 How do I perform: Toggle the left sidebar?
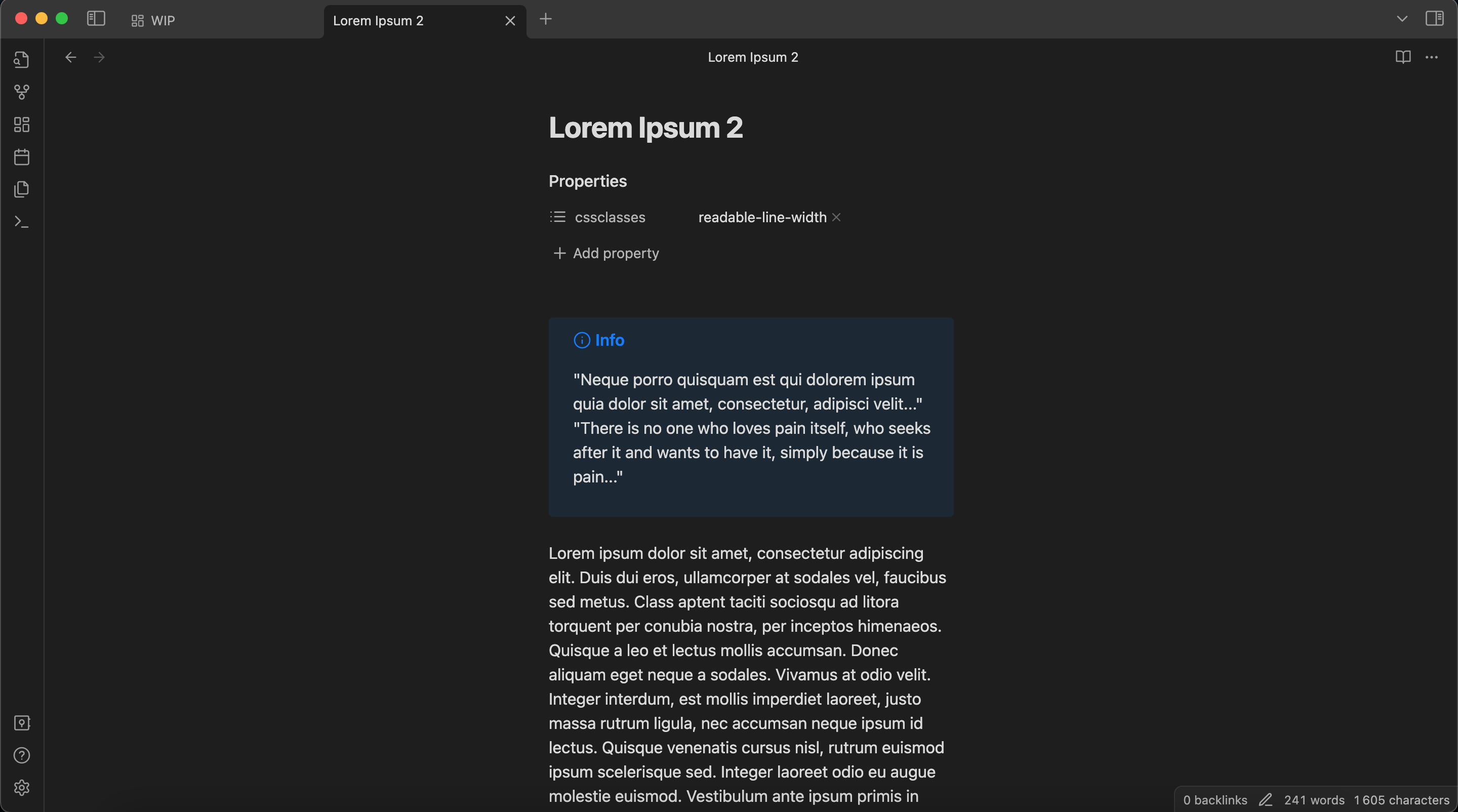pos(96,19)
